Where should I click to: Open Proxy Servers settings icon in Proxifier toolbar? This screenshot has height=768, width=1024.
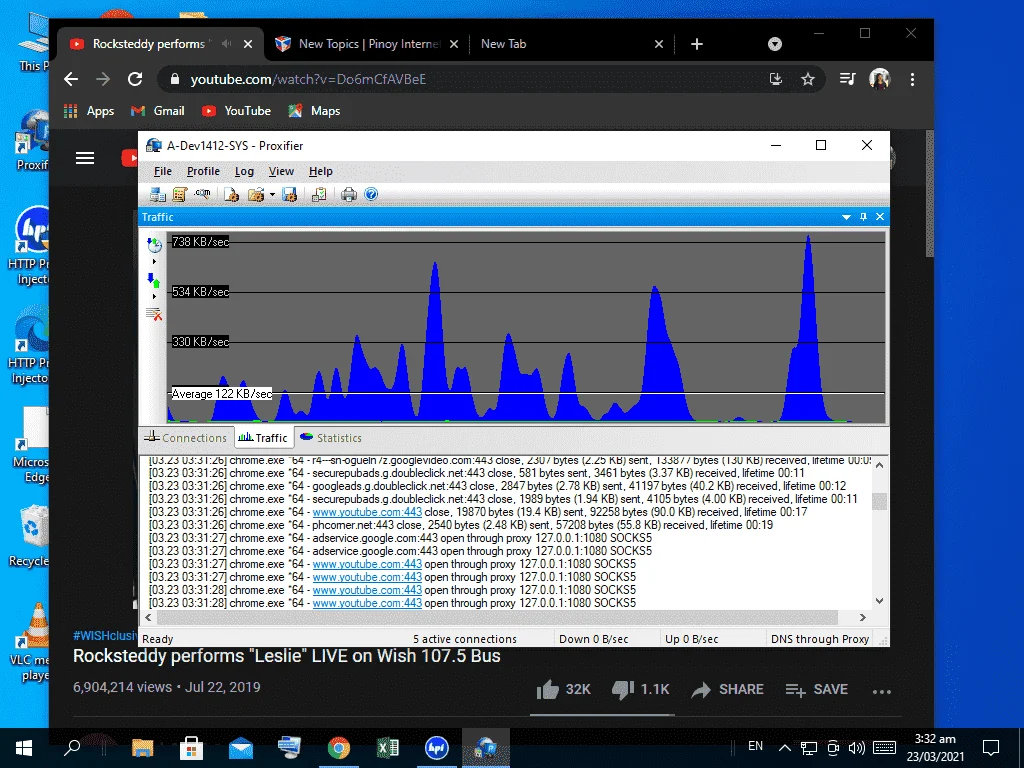coord(157,194)
